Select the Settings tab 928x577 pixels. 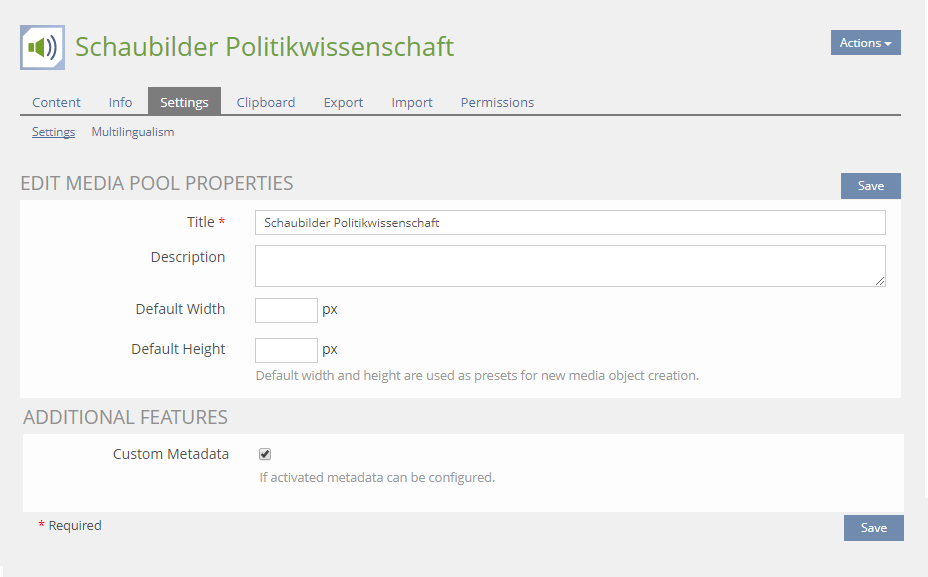pos(184,102)
